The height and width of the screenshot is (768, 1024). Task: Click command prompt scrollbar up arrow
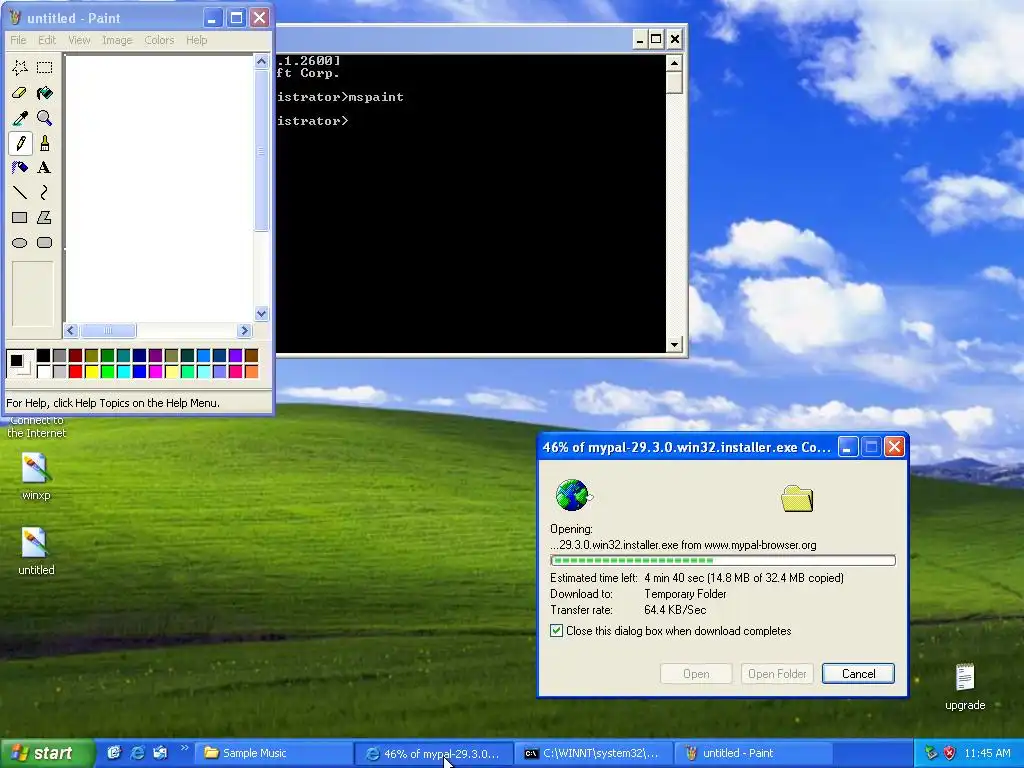(674, 63)
